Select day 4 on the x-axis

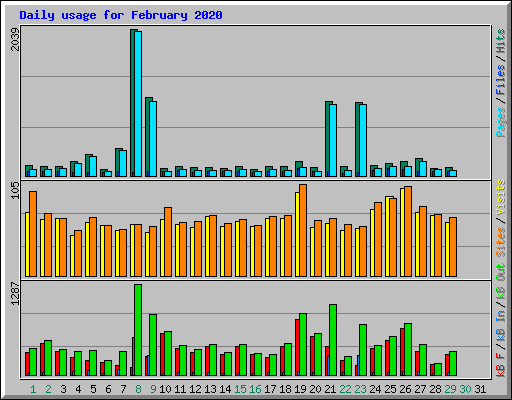pyautogui.click(x=78, y=389)
